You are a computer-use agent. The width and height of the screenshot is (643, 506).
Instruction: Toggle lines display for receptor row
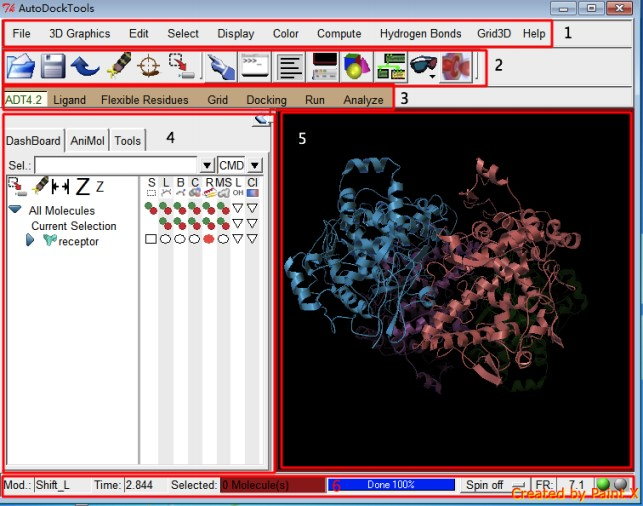[x=165, y=239]
